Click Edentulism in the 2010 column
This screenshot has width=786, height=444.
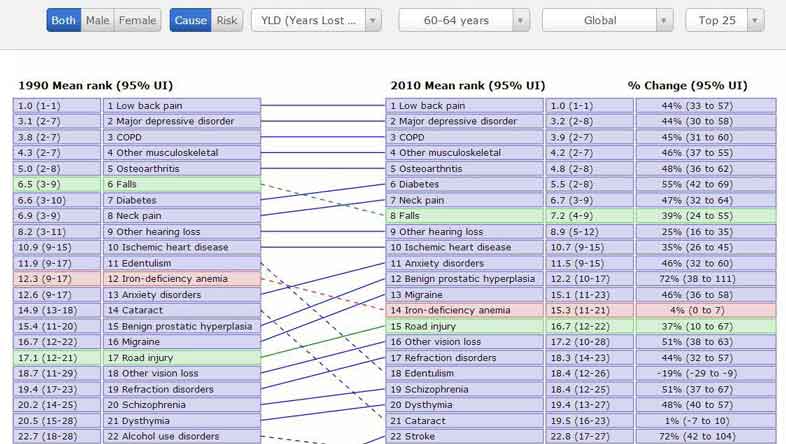click(465, 373)
